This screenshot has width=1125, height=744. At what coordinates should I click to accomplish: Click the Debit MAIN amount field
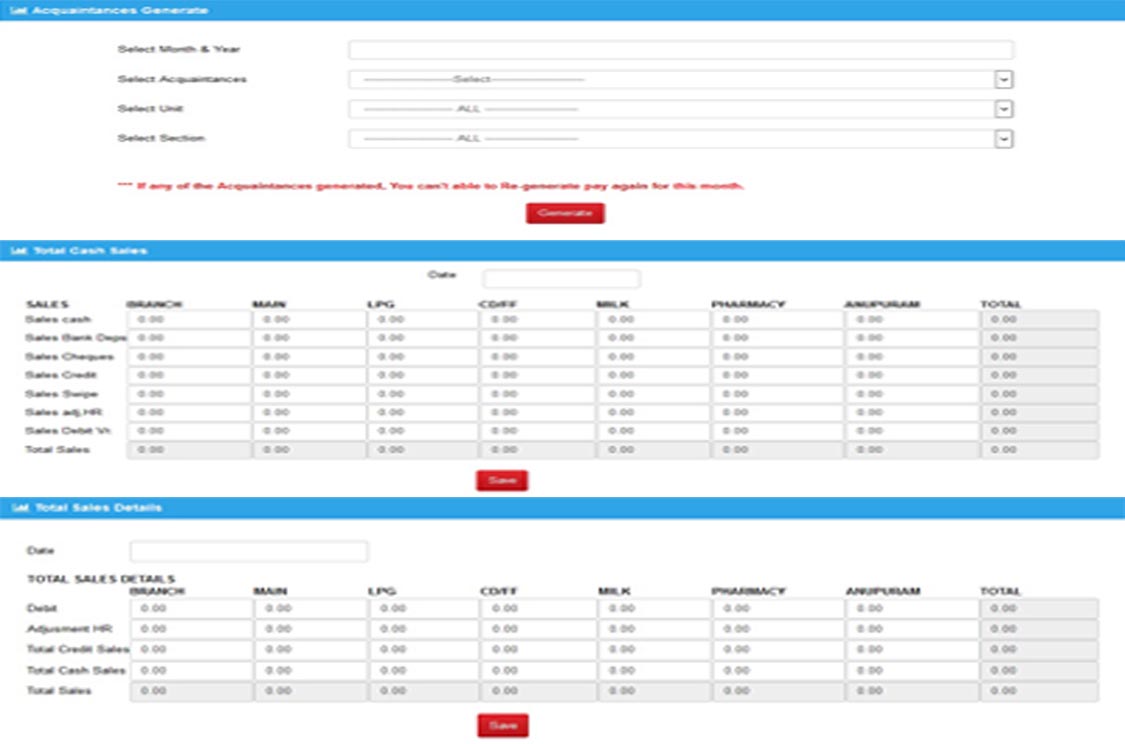309,608
